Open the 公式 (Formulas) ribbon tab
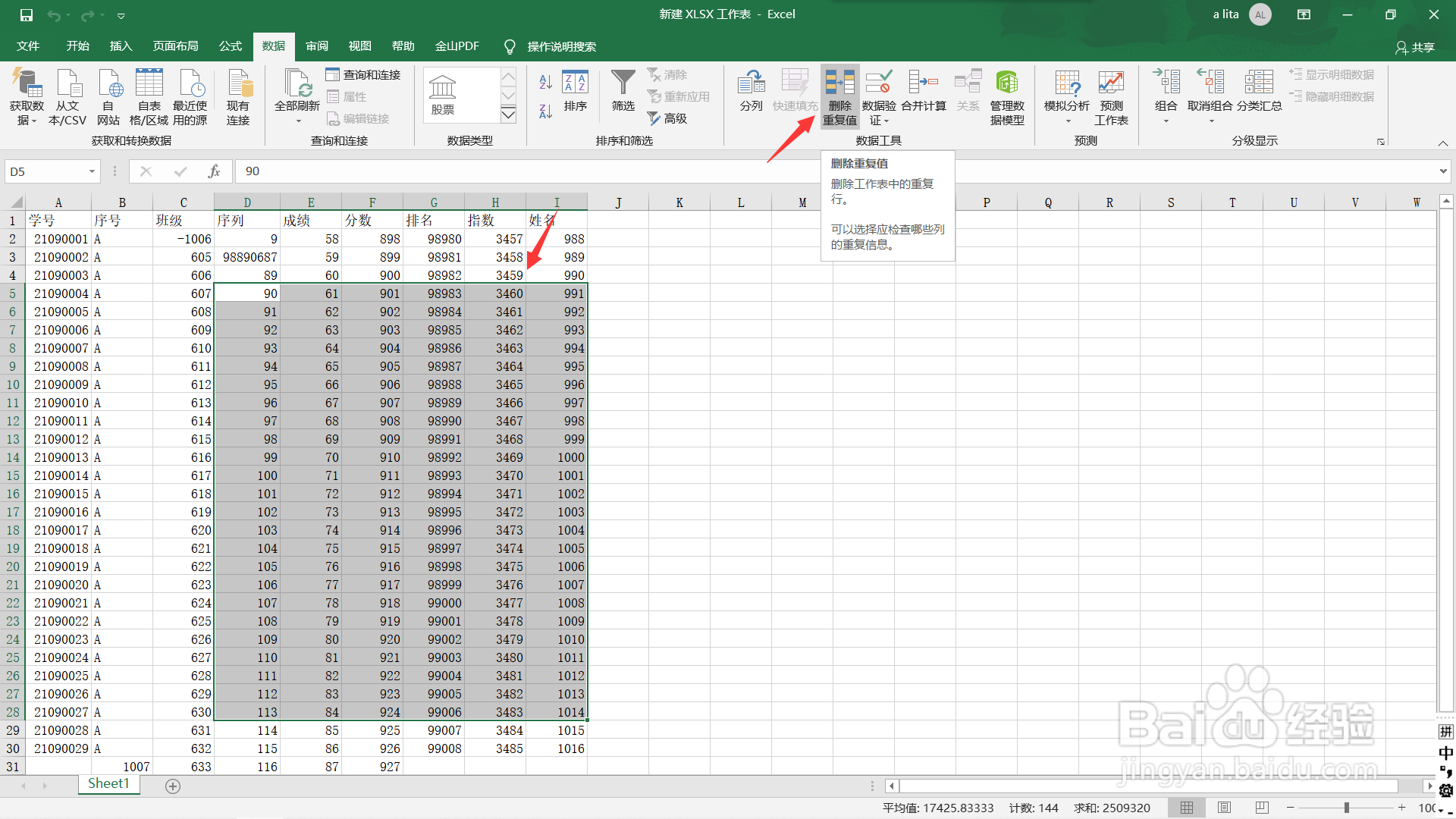Viewport: 1456px width, 819px height. 230,46
